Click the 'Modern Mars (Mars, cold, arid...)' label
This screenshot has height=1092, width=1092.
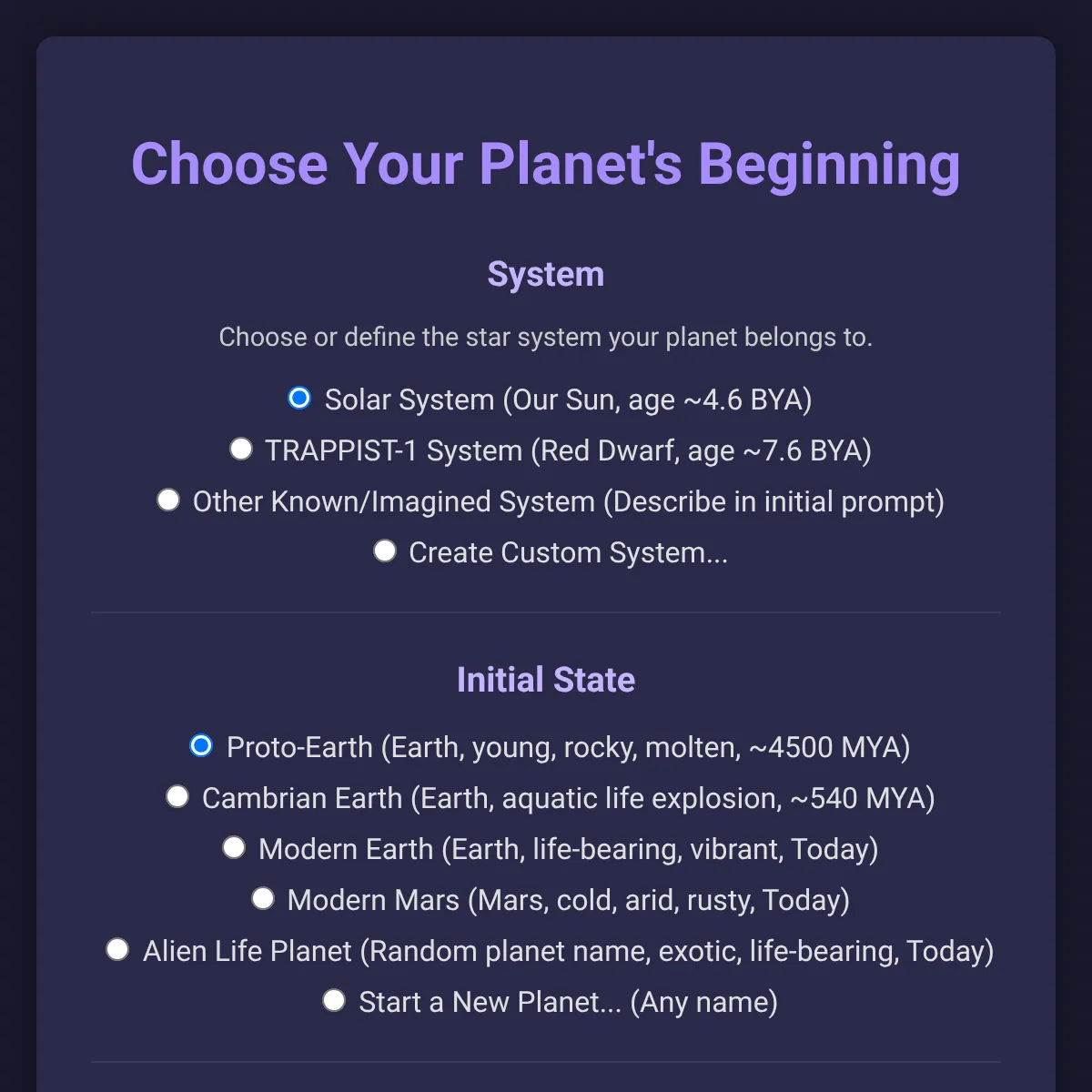coord(568,901)
